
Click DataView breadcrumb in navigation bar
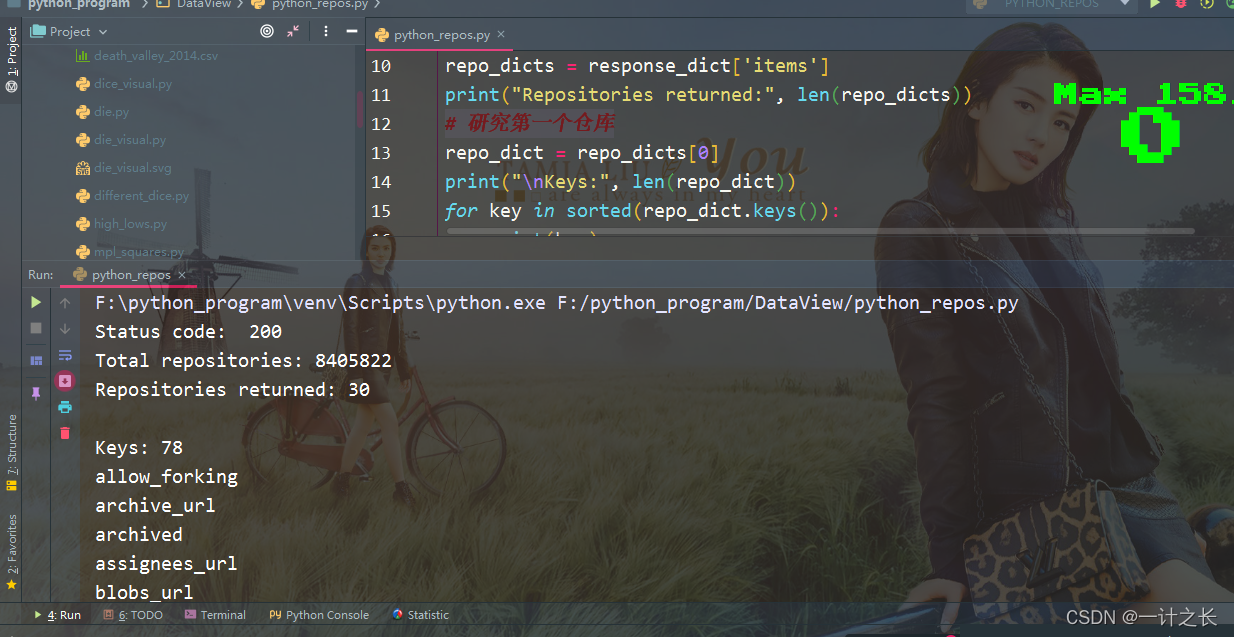coord(193,4)
